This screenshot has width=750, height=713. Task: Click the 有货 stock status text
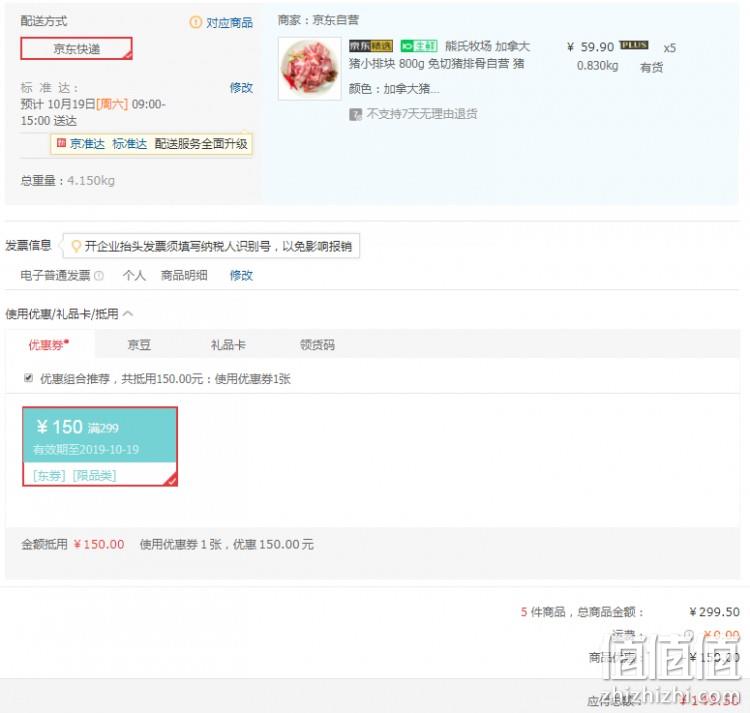(651, 67)
